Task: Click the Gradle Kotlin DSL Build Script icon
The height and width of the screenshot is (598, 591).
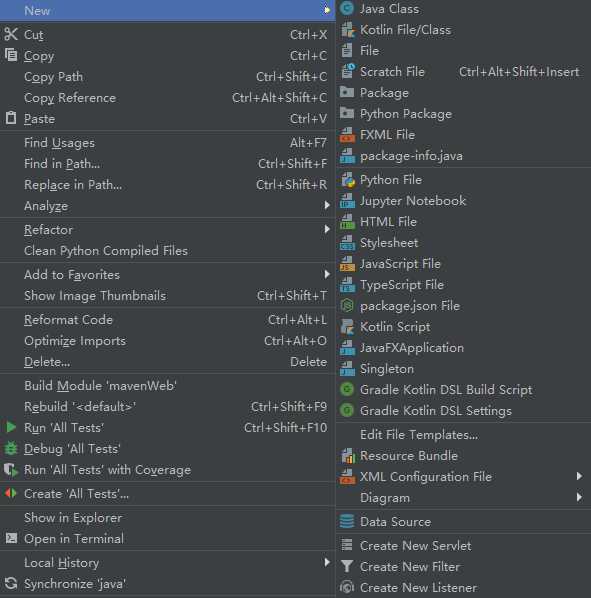Action: (x=347, y=389)
